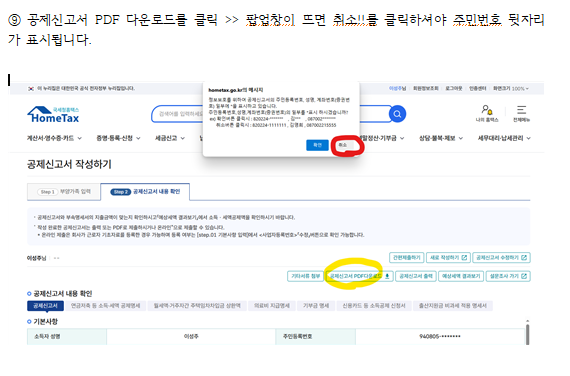Click 취소 in the popup message
The width and height of the screenshot is (570, 376).
click(x=344, y=145)
